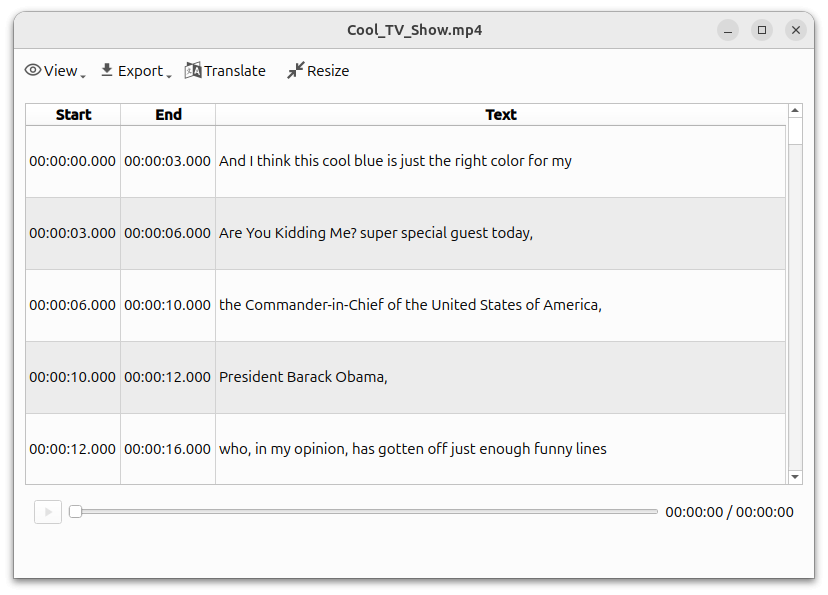Expand the Export dropdown arrow
This screenshot has width=828, height=595.
169,75
